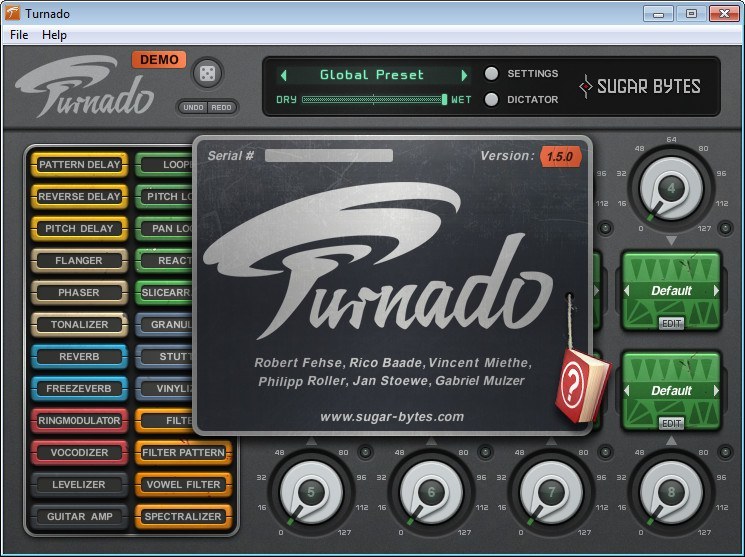Select the PATTERN DELAY effect

click(x=79, y=164)
